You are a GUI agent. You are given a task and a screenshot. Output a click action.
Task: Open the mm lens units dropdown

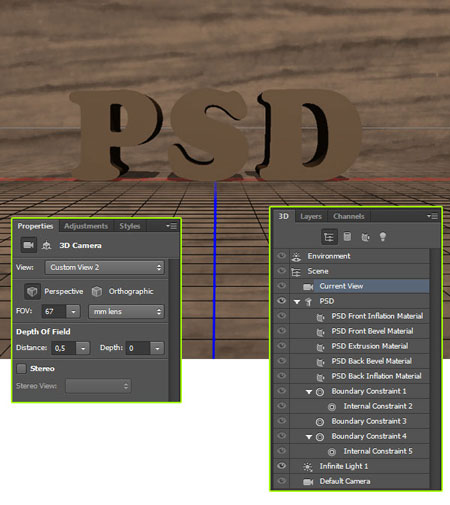[x=126, y=312]
